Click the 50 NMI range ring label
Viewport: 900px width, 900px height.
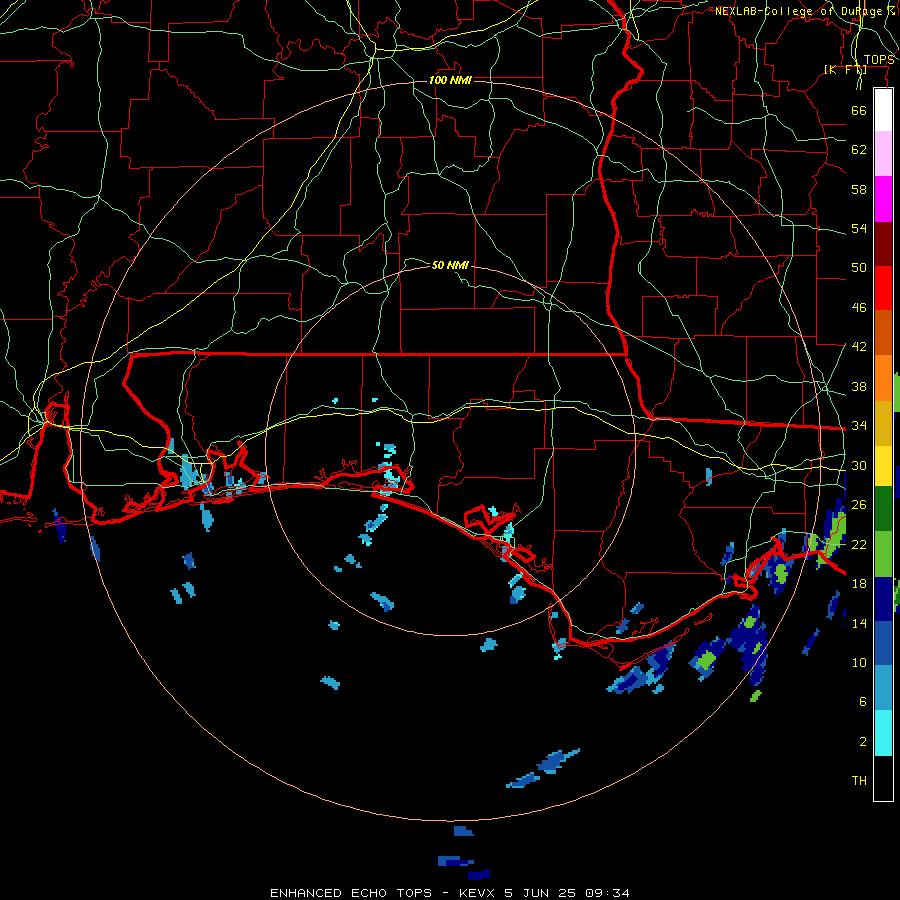coord(450,265)
